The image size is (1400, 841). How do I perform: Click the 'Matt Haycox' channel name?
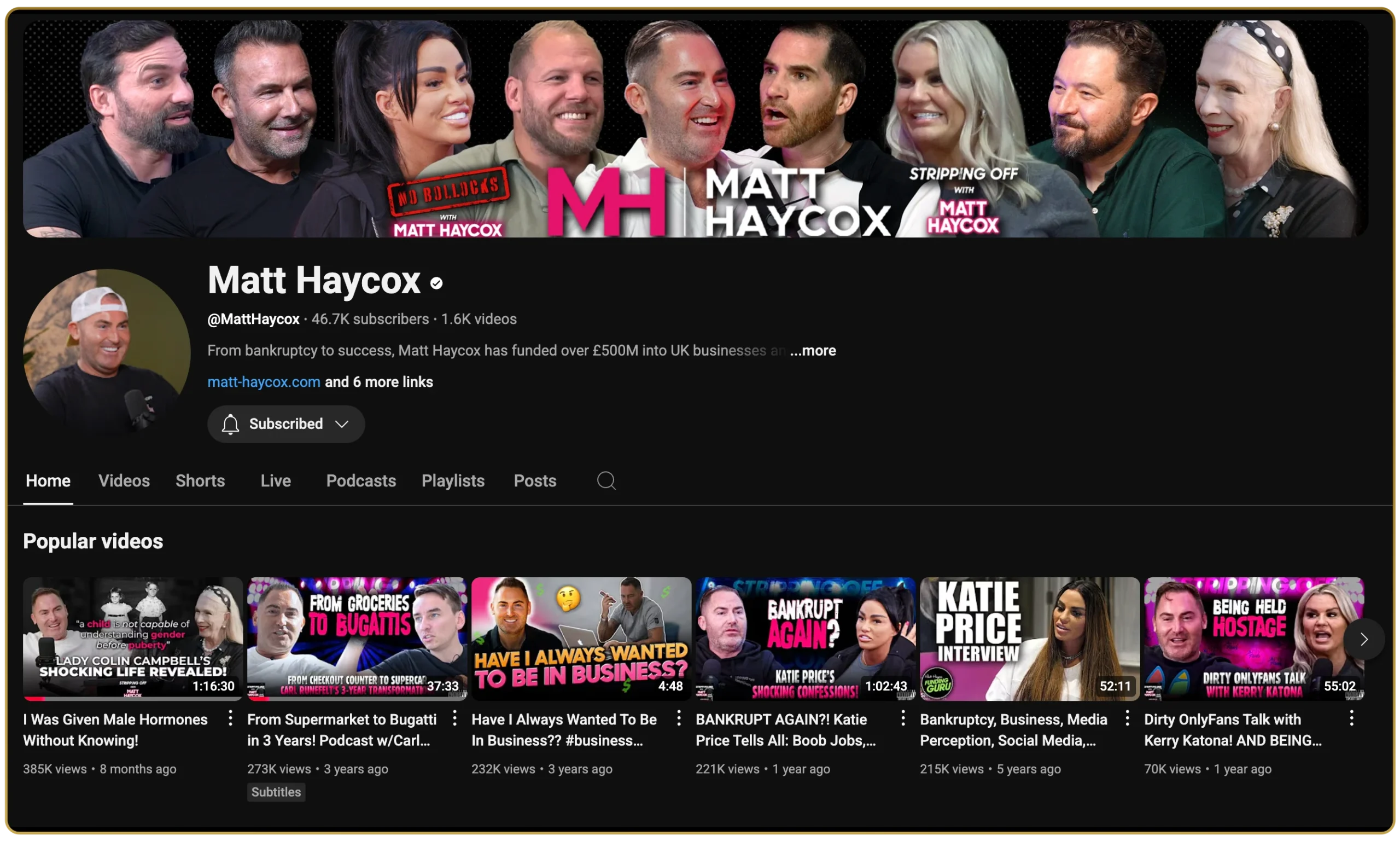[x=314, y=280]
